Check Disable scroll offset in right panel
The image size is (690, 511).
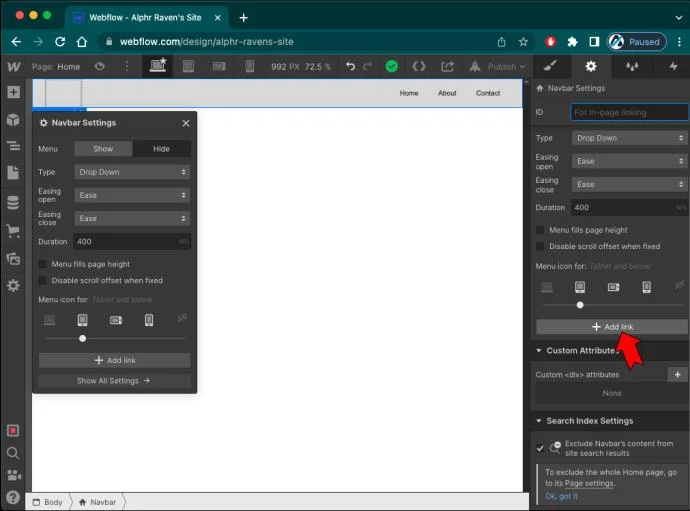(x=540, y=246)
